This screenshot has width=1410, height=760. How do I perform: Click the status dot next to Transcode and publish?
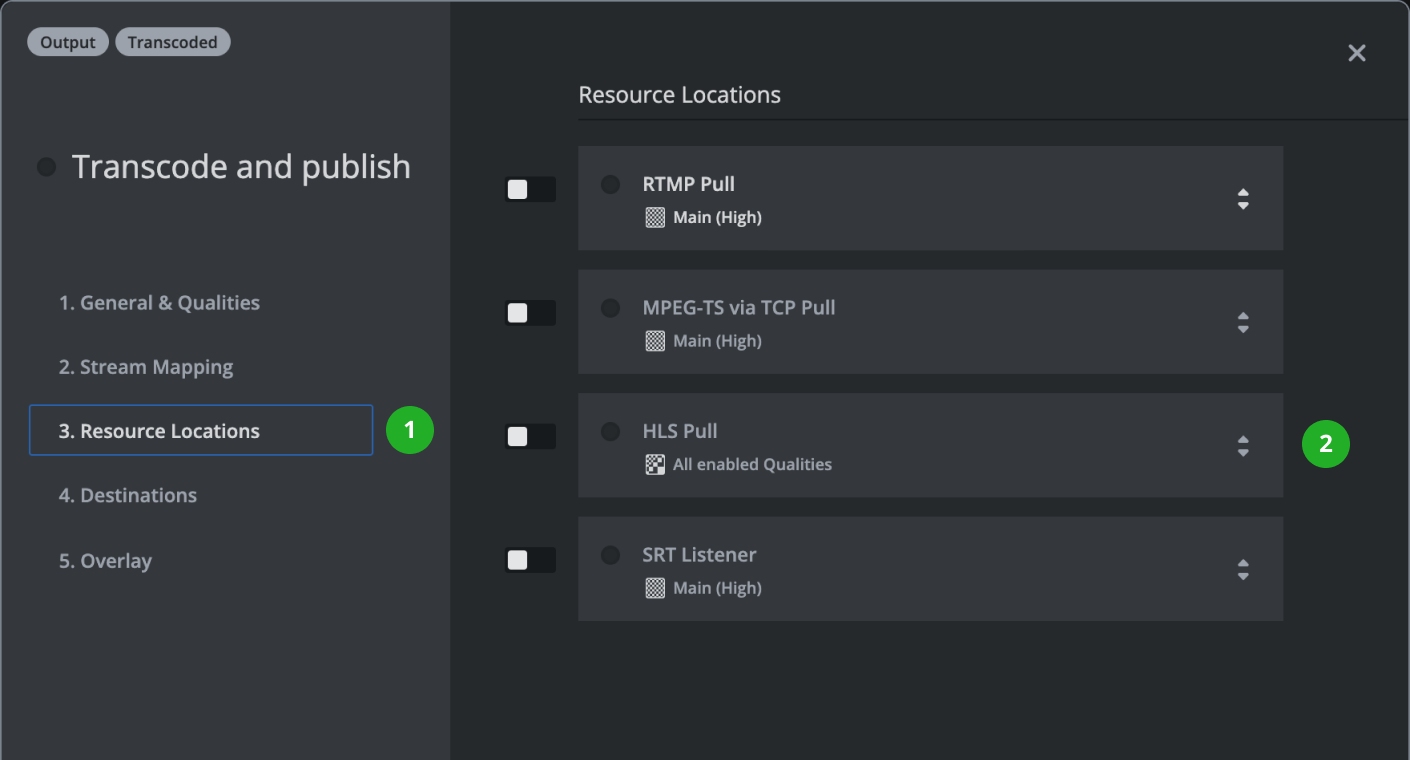click(46, 167)
